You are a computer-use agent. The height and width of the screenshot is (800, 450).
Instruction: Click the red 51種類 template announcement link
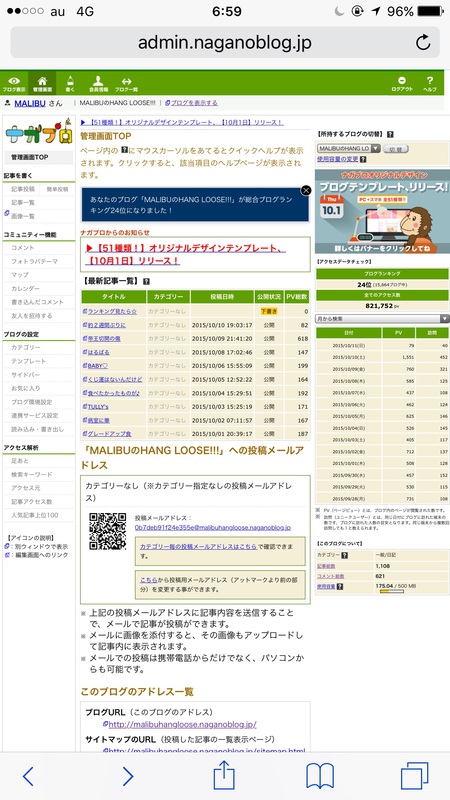click(186, 255)
